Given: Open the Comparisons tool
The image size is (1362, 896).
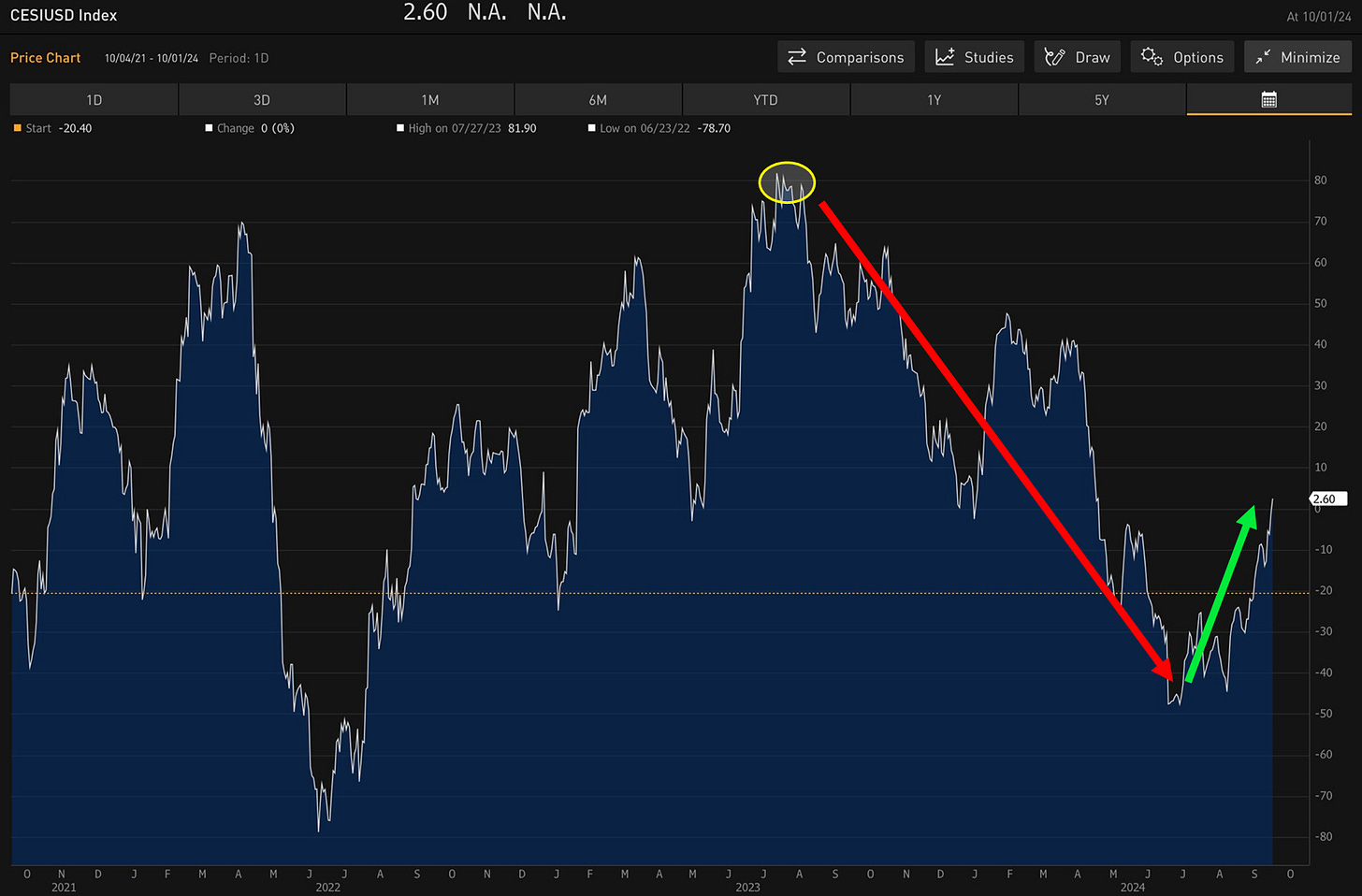Looking at the screenshot, I should 846,57.
